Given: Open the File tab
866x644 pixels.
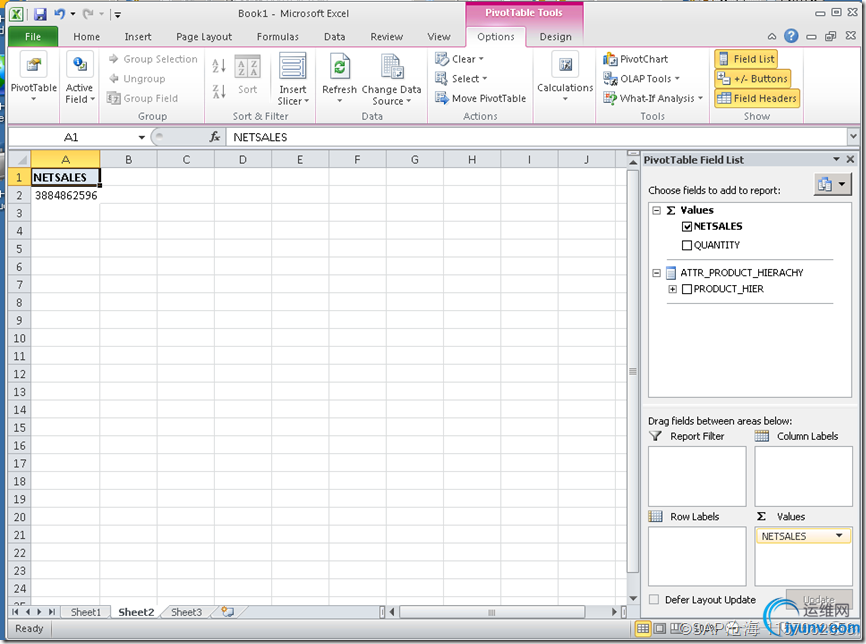Looking at the screenshot, I should (x=33, y=37).
